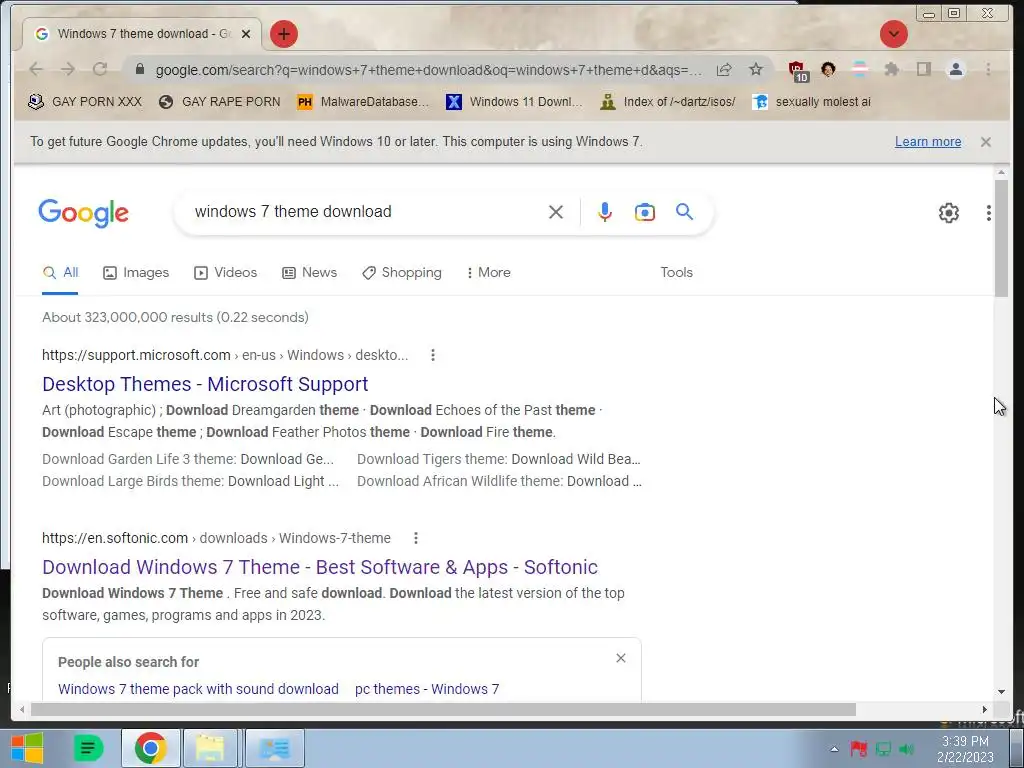Open the Windows Start menu
This screenshot has width=1024, height=768.
pos(27,748)
